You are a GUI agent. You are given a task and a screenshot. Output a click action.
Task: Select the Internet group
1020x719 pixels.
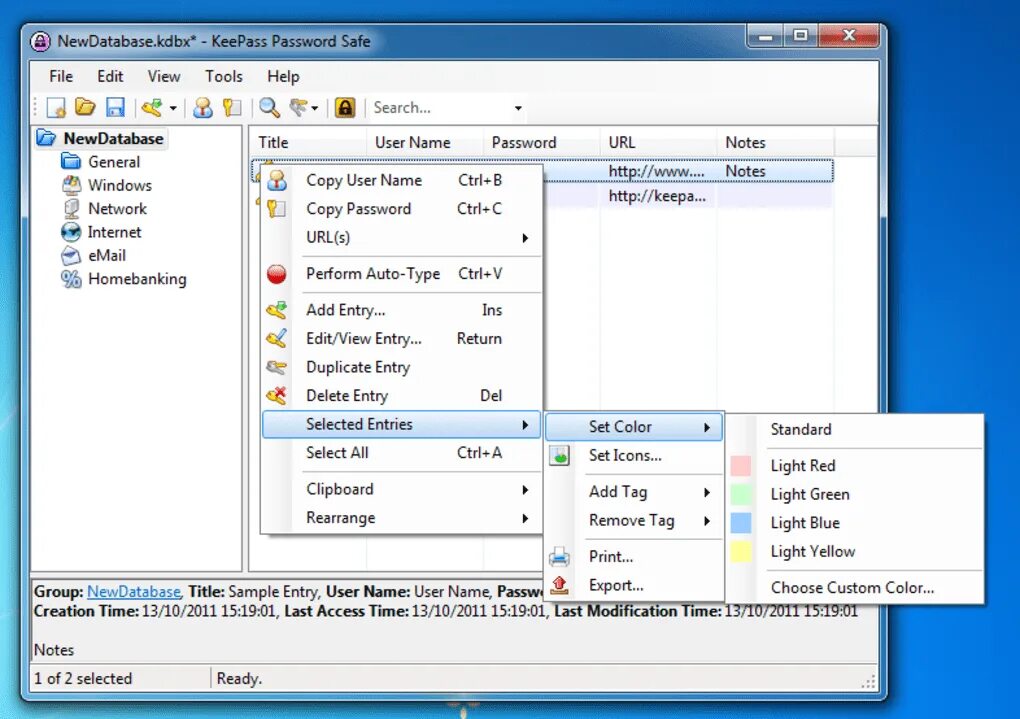(114, 232)
